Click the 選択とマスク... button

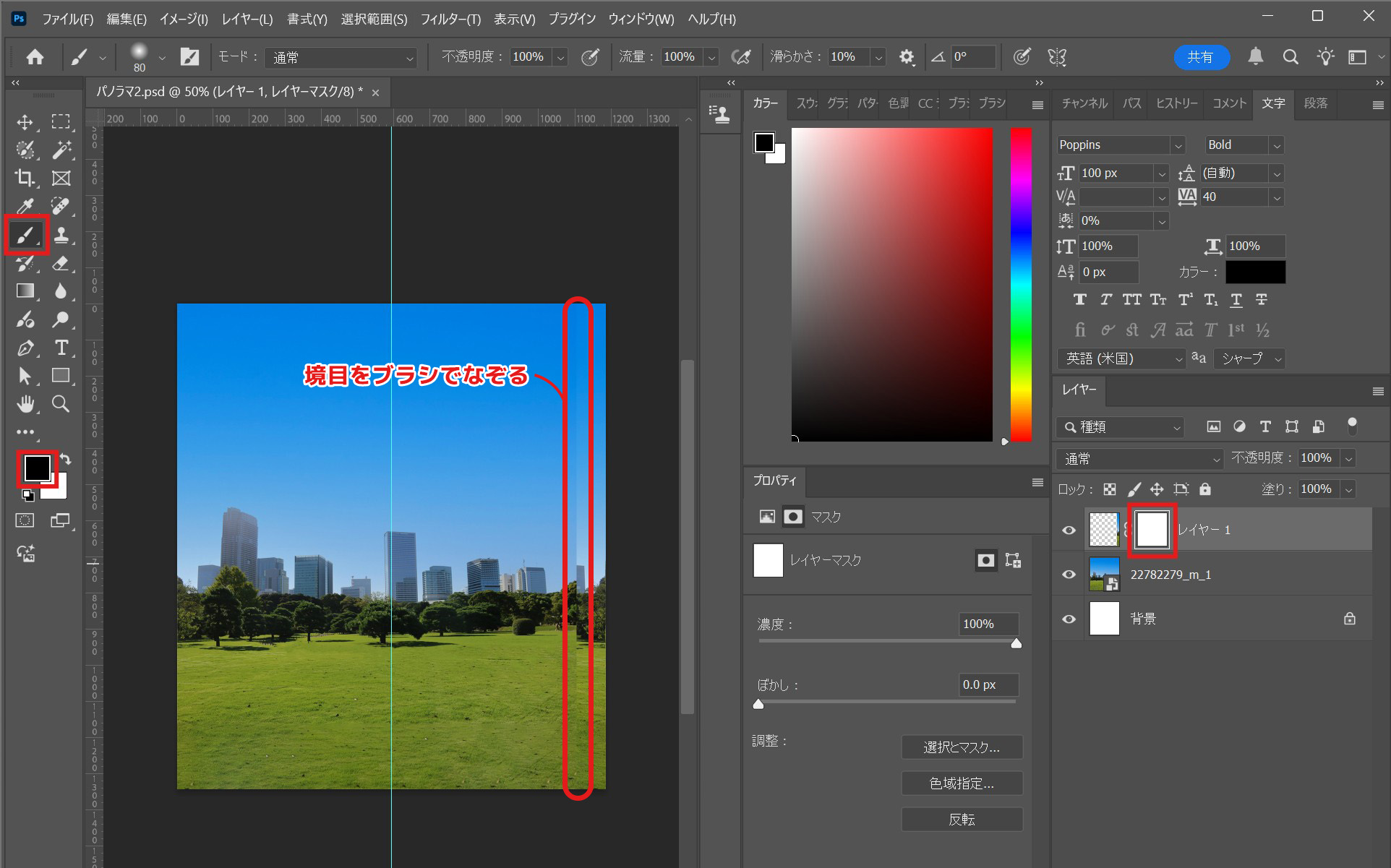click(962, 747)
